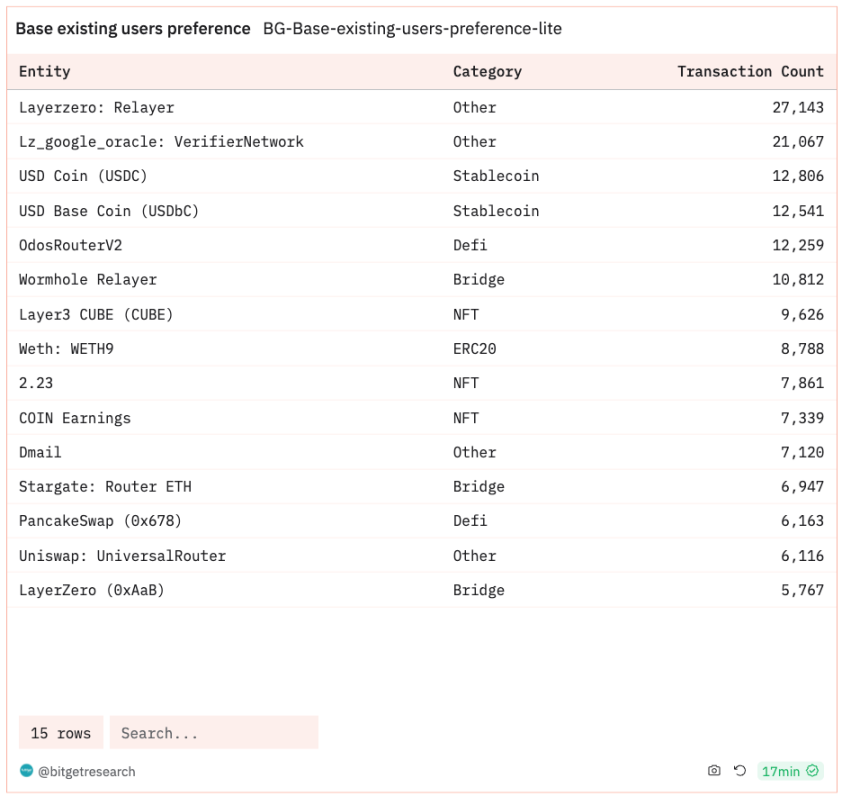Select the Wormhole Relayer entity cell
Viewport: 842px width, 796px height.
click(88, 280)
